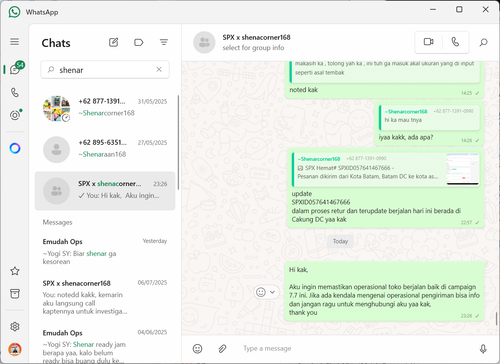Open WhatsApp Settings gear
The image size is (500, 364).
click(x=15, y=326)
